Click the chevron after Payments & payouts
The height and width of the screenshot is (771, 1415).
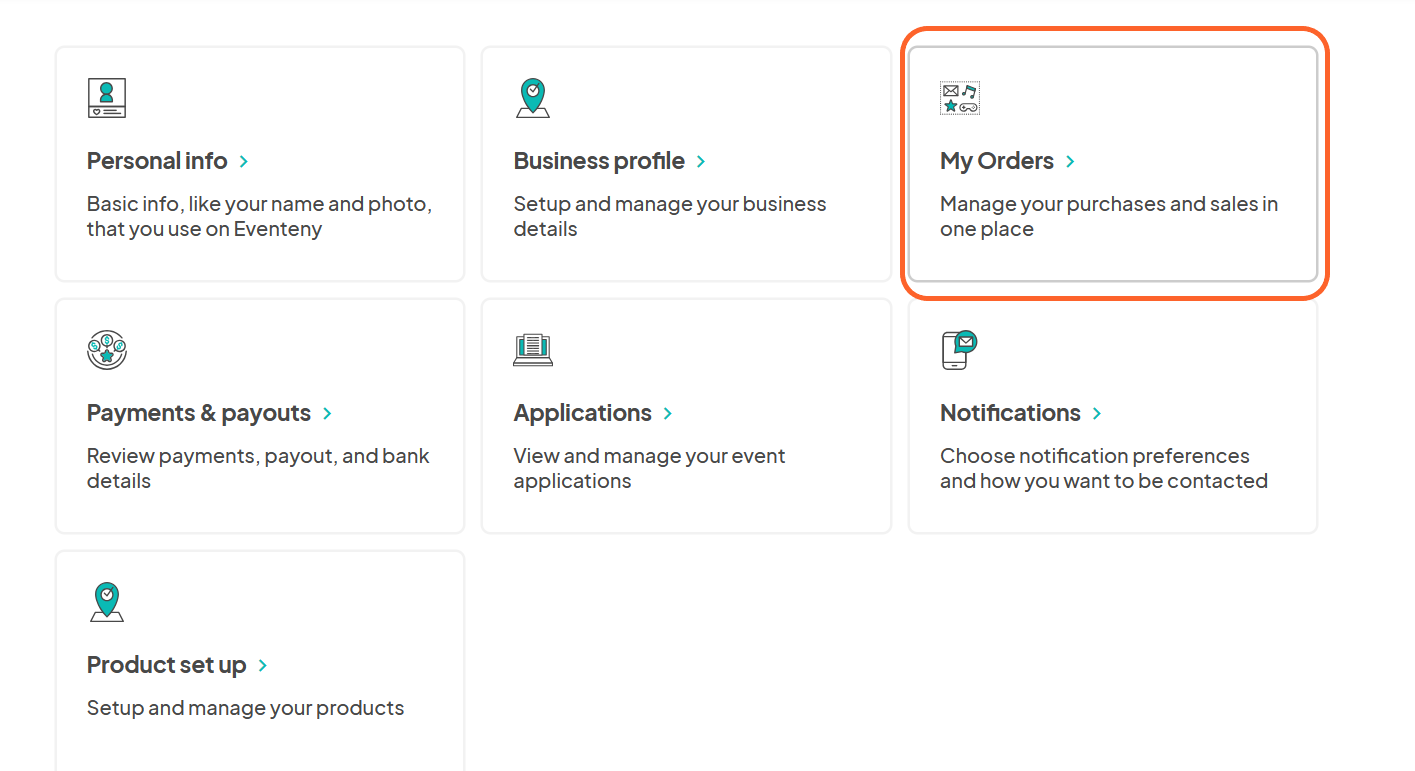point(327,413)
